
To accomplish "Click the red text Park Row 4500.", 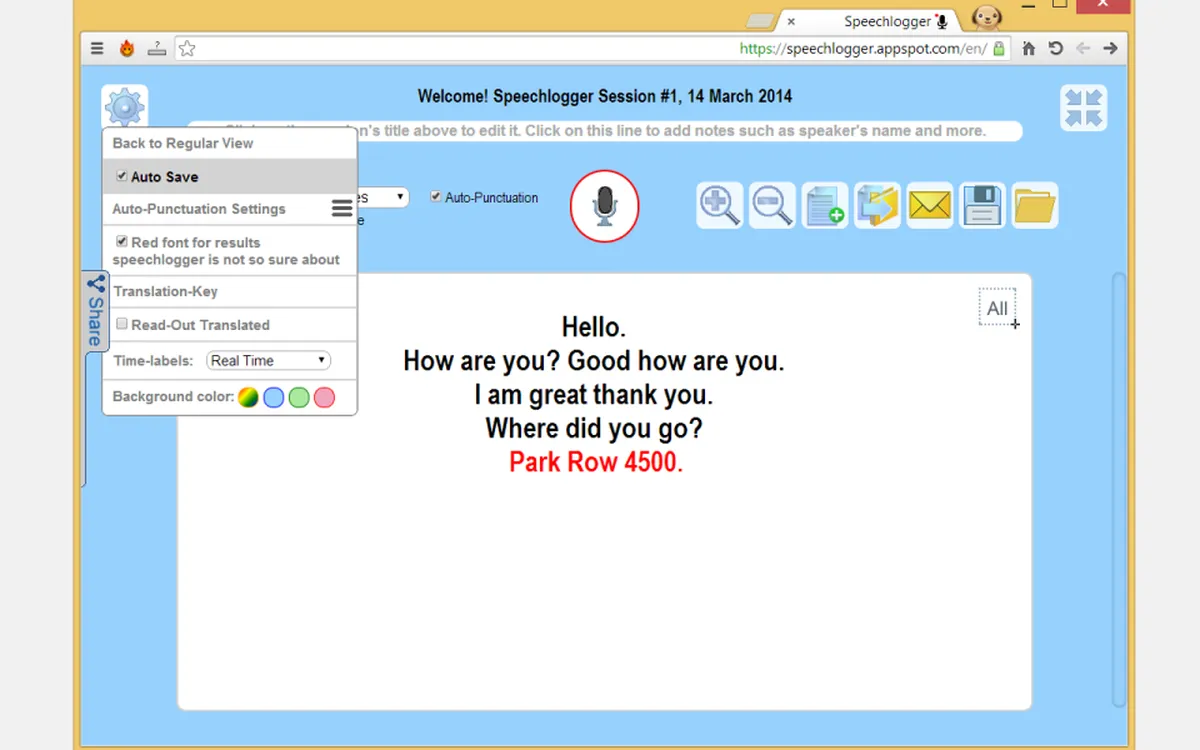I will coord(596,462).
